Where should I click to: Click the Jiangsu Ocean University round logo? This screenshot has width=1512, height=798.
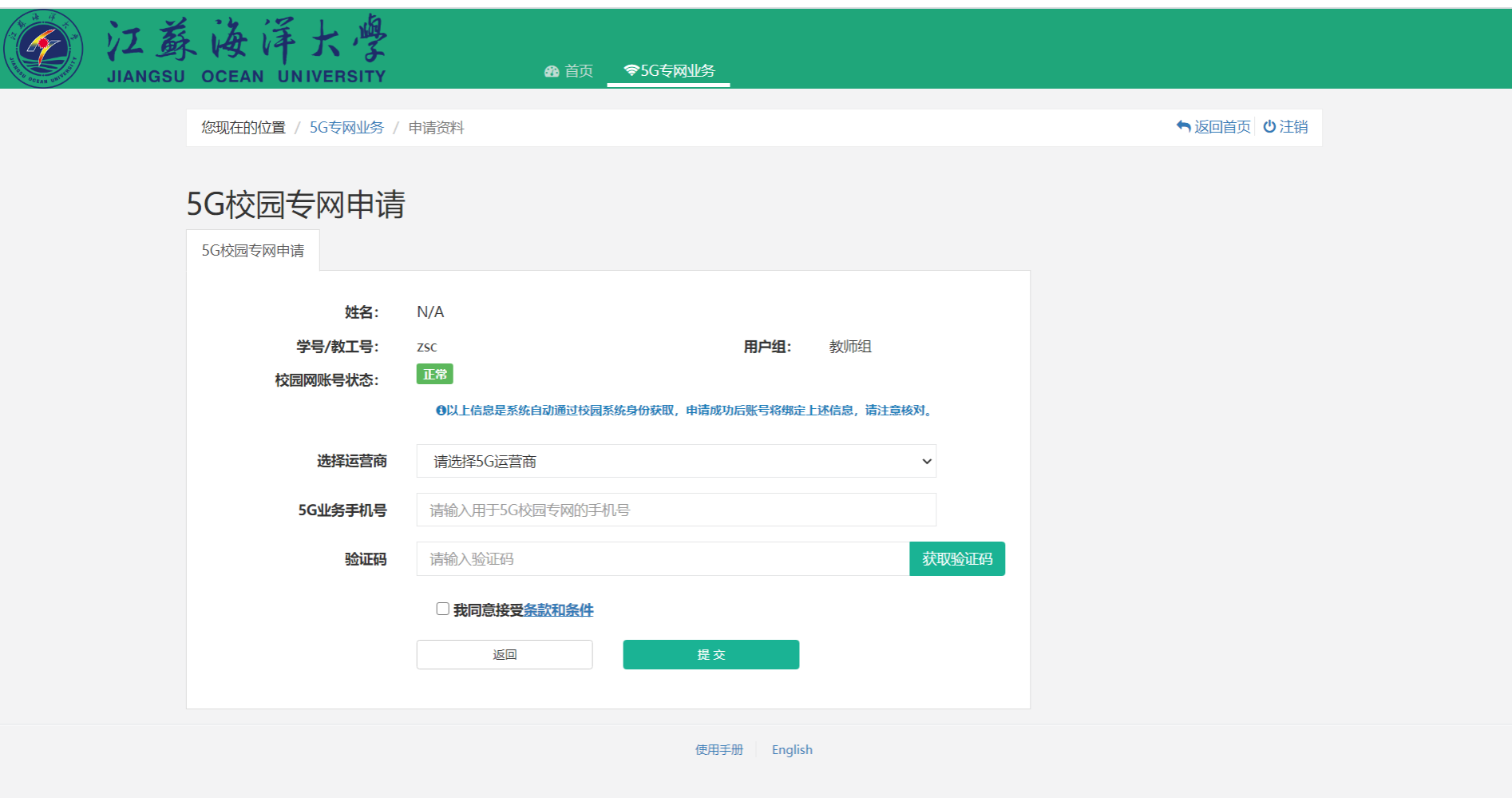point(43,49)
